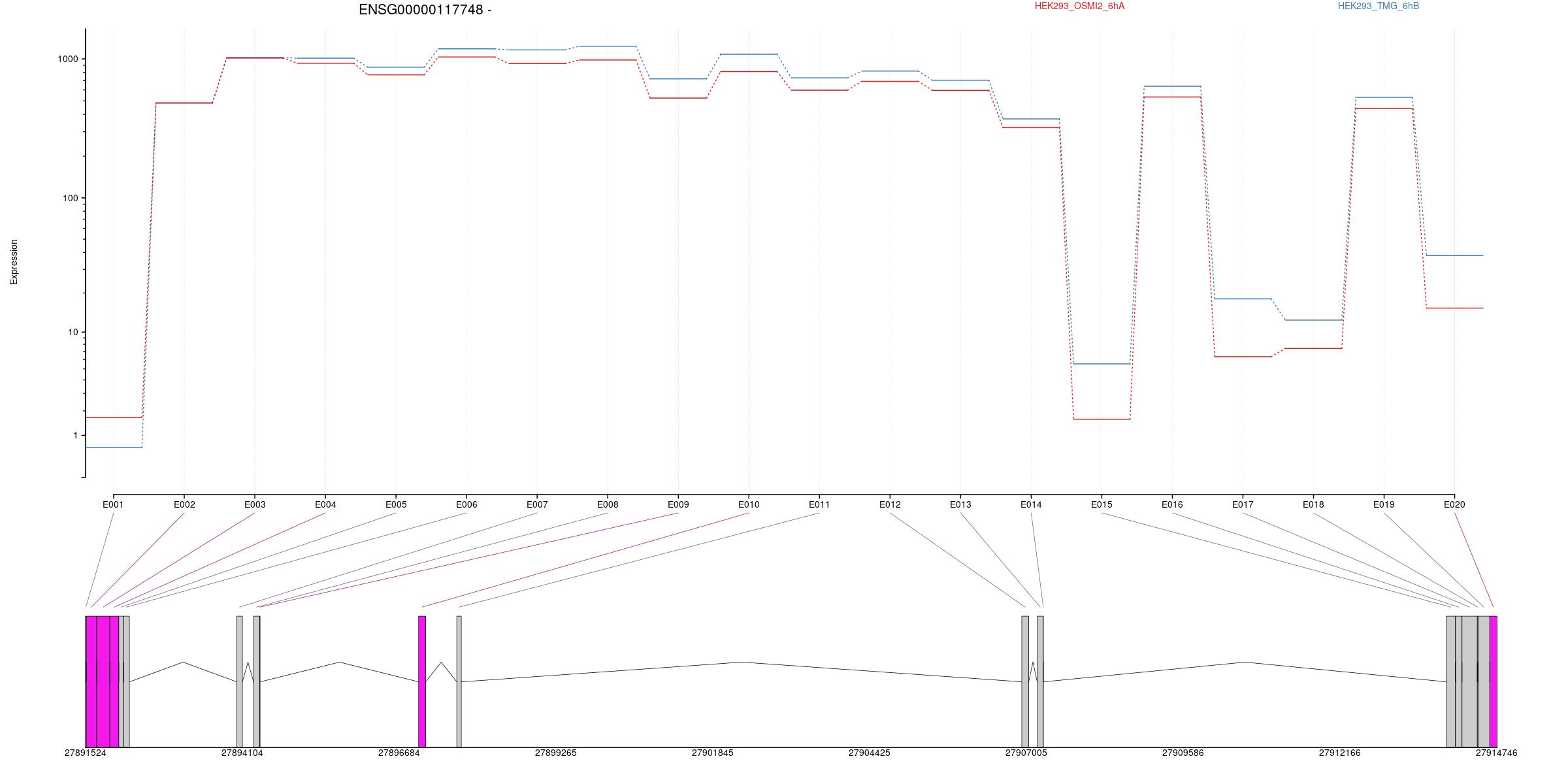Image resolution: width=1568 pixels, height=784 pixels.
Task: Click y-axis tick value 10
Action: tap(73, 332)
